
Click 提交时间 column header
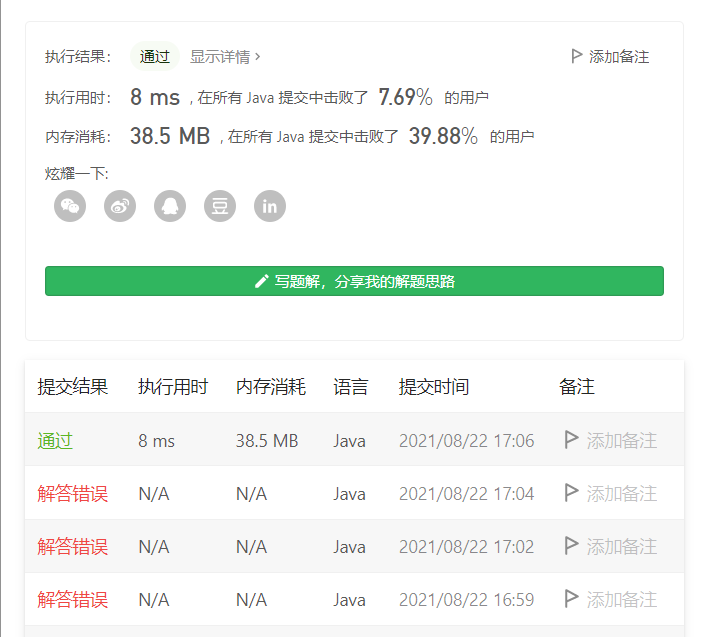tap(434, 386)
